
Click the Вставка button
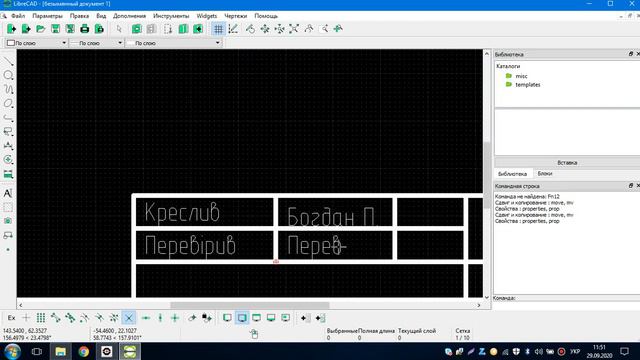567,162
